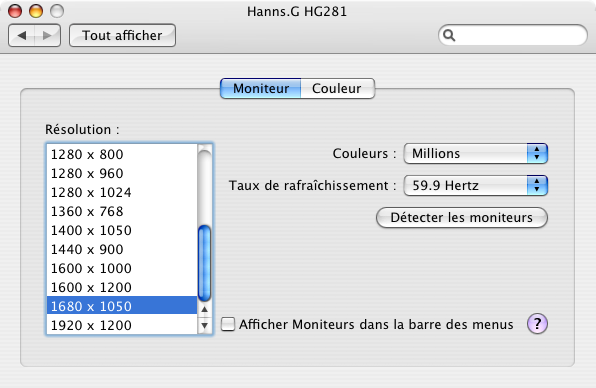Click the blue resolution scrollbar thumb
596x388 pixels.
click(x=204, y=263)
